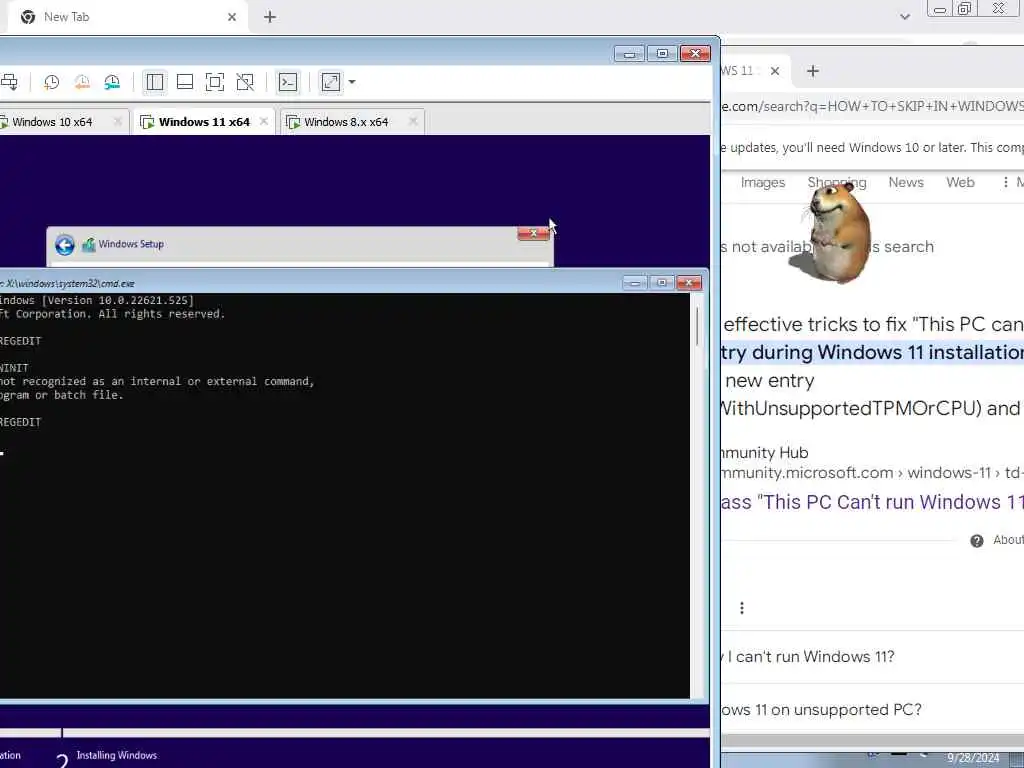This screenshot has width=1024, height=768.
Task: Switch to Images search results
Action: (763, 183)
